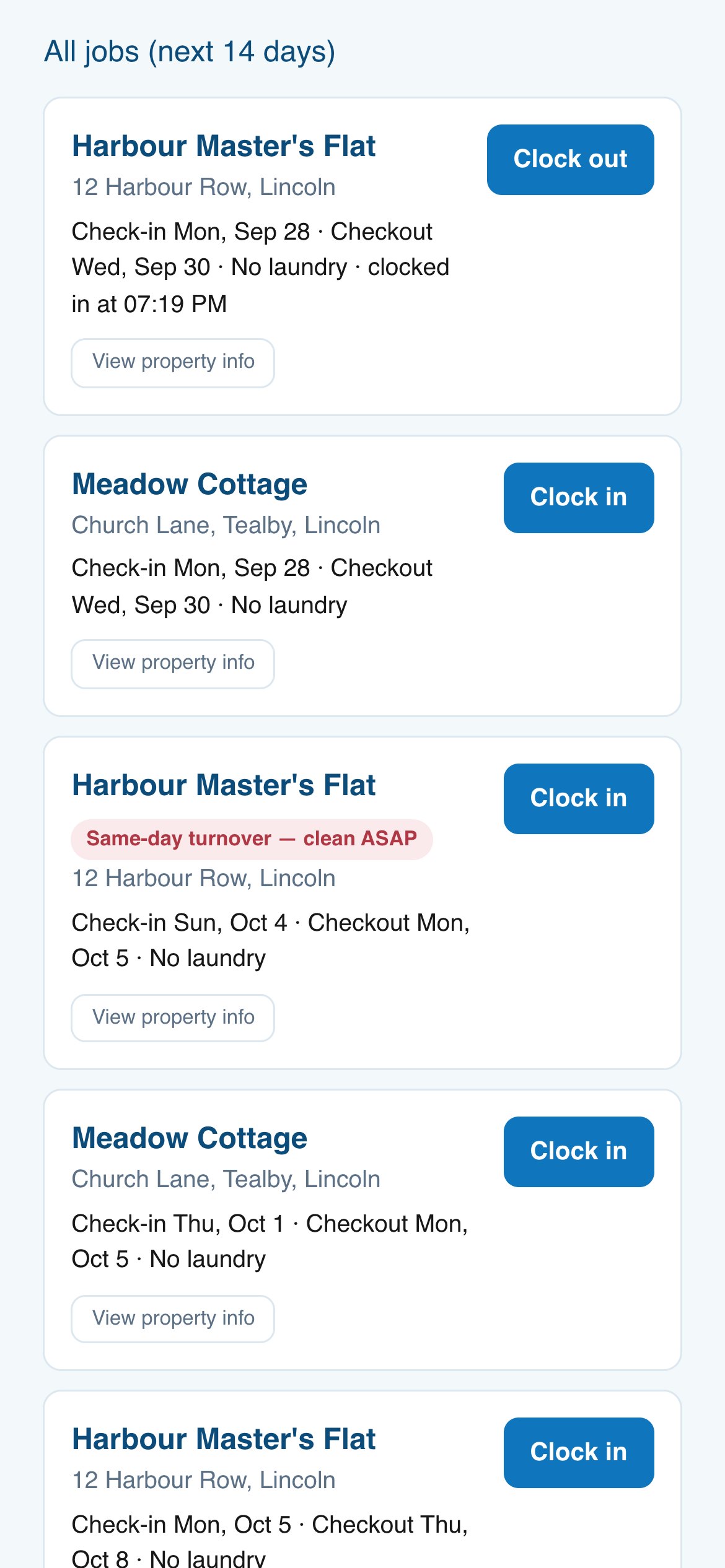This screenshot has height=1568, width=725.
Task: Open the Meadow Cottage title for Oct 1 check-in
Action: [x=190, y=1138]
